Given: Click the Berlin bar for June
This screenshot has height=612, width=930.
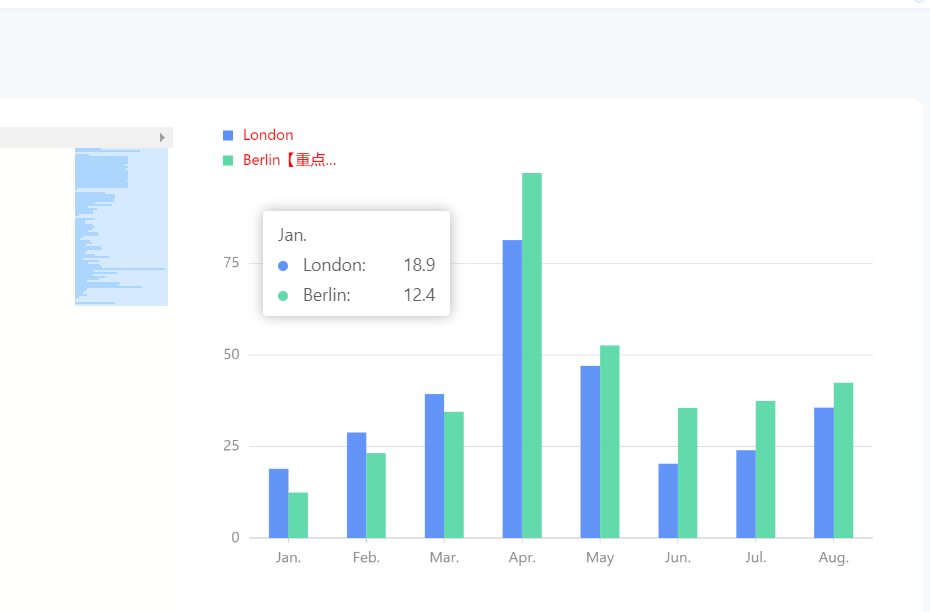Looking at the screenshot, I should [x=687, y=473].
